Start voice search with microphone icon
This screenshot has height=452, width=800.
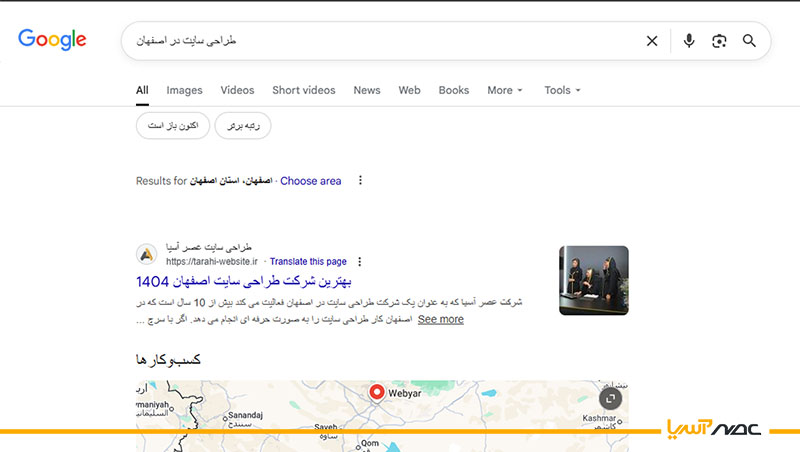[x=689, y=41]
